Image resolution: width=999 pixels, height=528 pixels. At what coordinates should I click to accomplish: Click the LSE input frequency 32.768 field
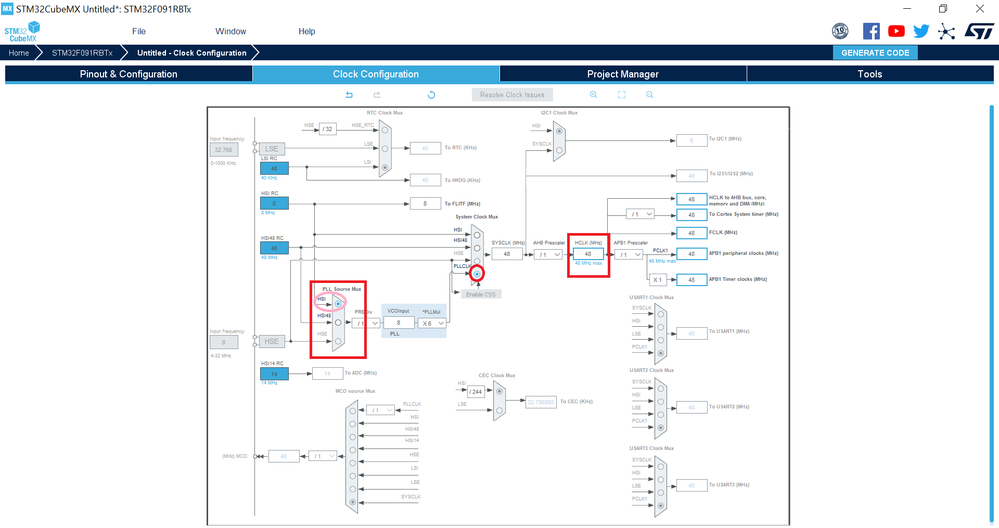(224, 150)
